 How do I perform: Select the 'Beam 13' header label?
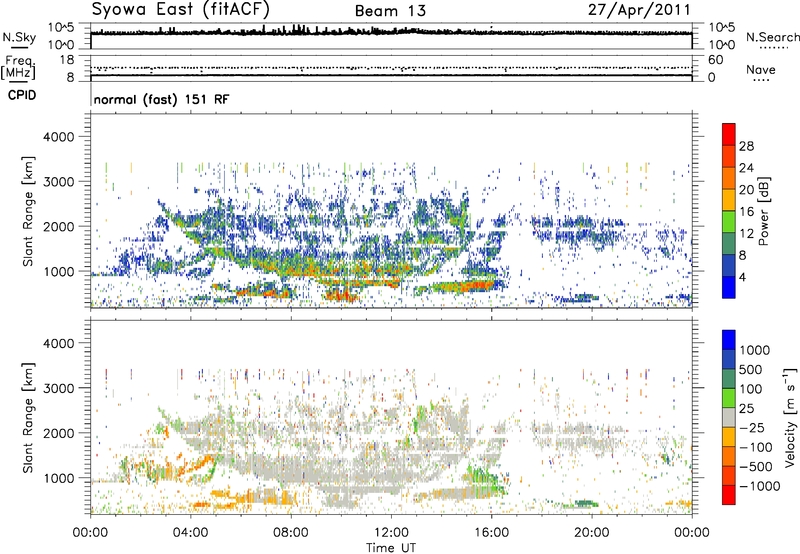tap(390, 11)
